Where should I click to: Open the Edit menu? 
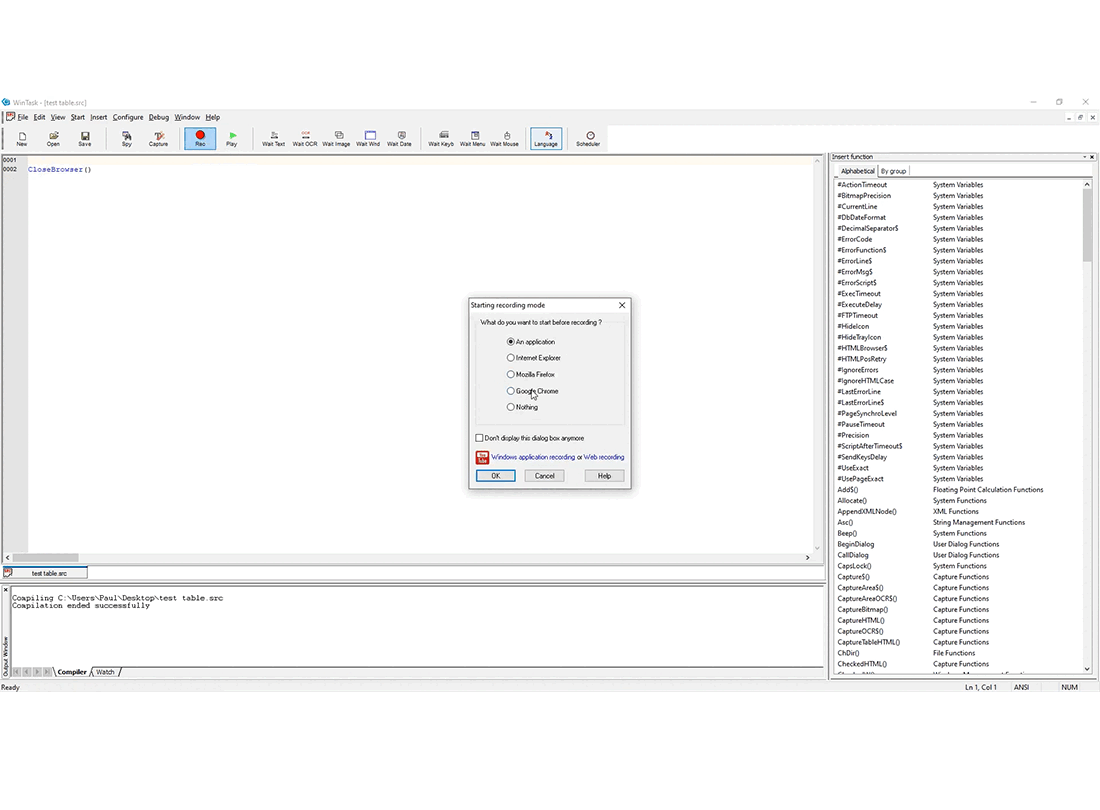(x=39, y=117)
